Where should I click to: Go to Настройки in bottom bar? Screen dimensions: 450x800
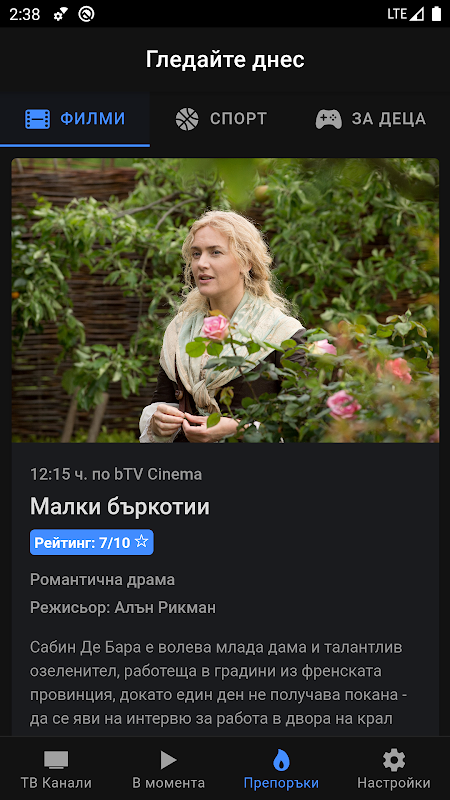[394, 783]
